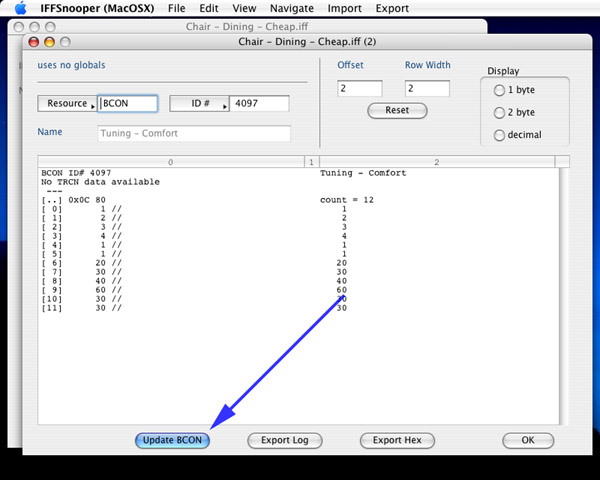This screenshot has height=480, width=600.
Task: Open the ID # popup button
Action: point(198,104)
